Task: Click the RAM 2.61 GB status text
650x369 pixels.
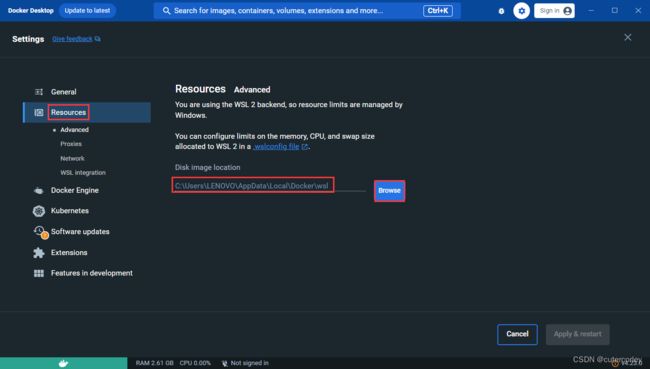Action: coord(154,363)
